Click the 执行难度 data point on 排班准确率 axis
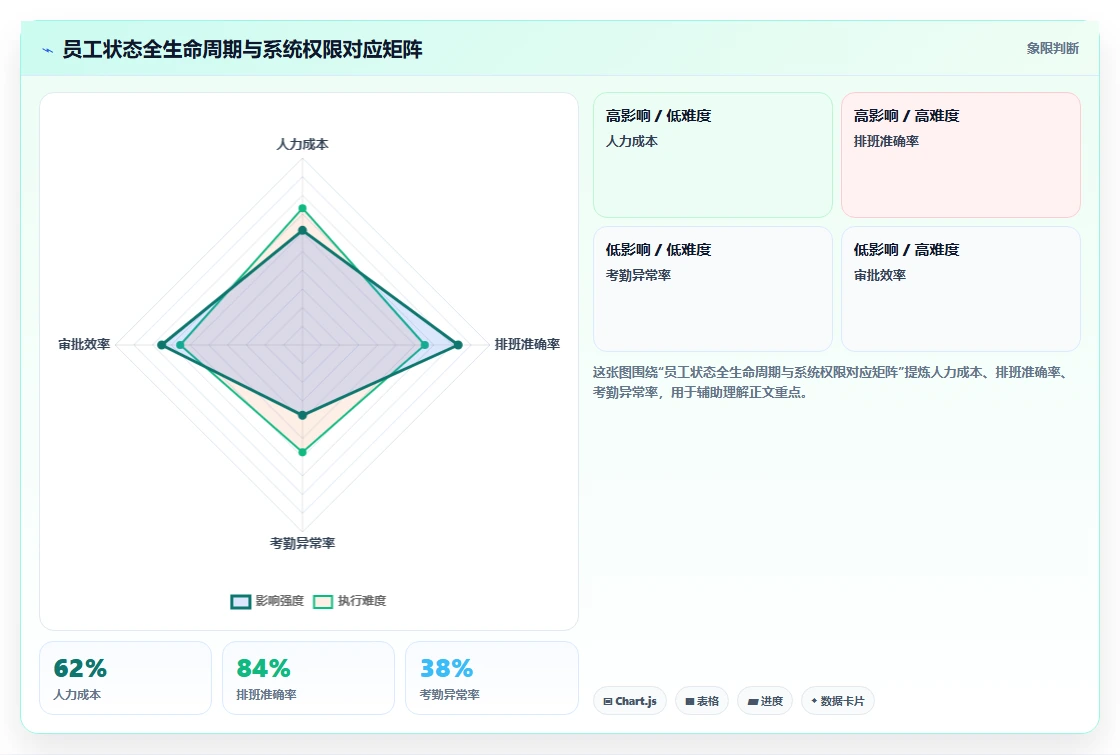This screenshot has height=755, width=1120. coord(425,345)
